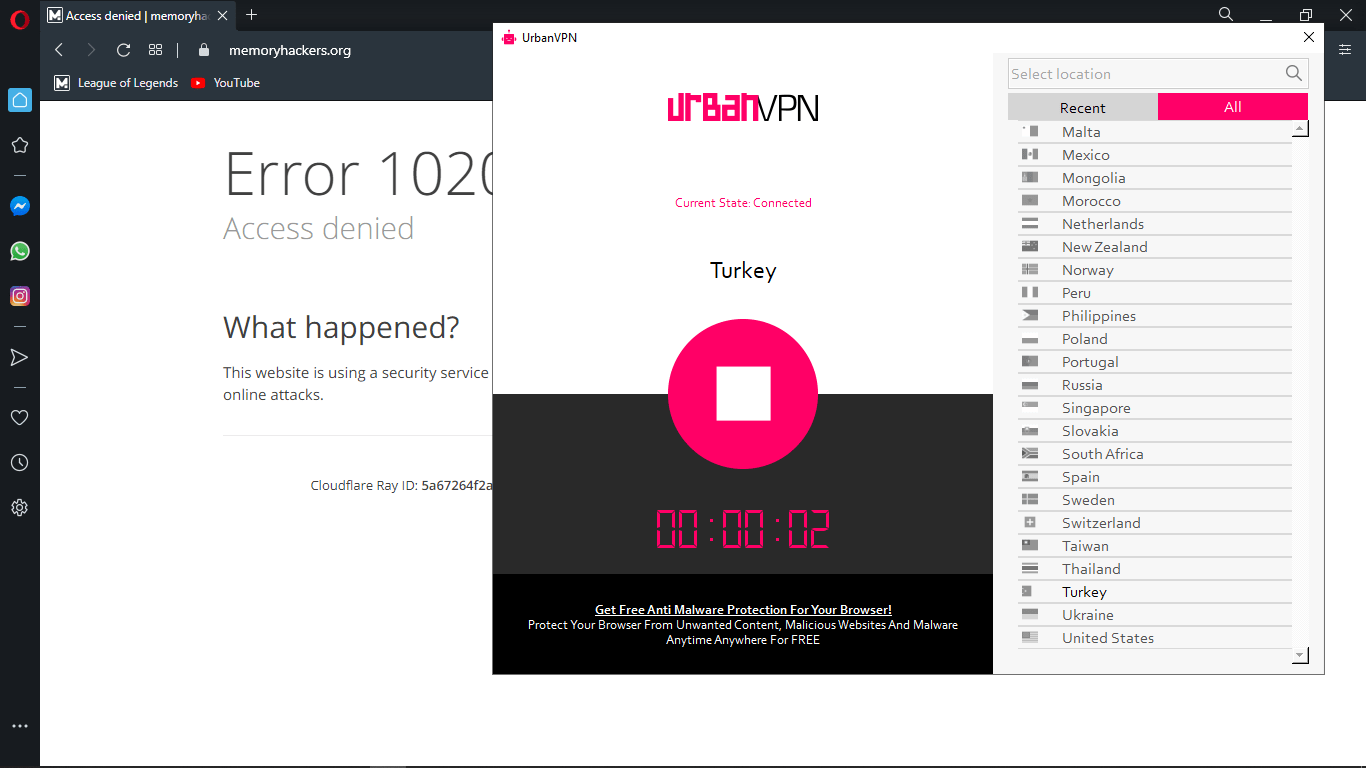Choose United States from location list
Image resolution: width=1366 pixels, height=768 pixels.
click(x=1155, y=638)
